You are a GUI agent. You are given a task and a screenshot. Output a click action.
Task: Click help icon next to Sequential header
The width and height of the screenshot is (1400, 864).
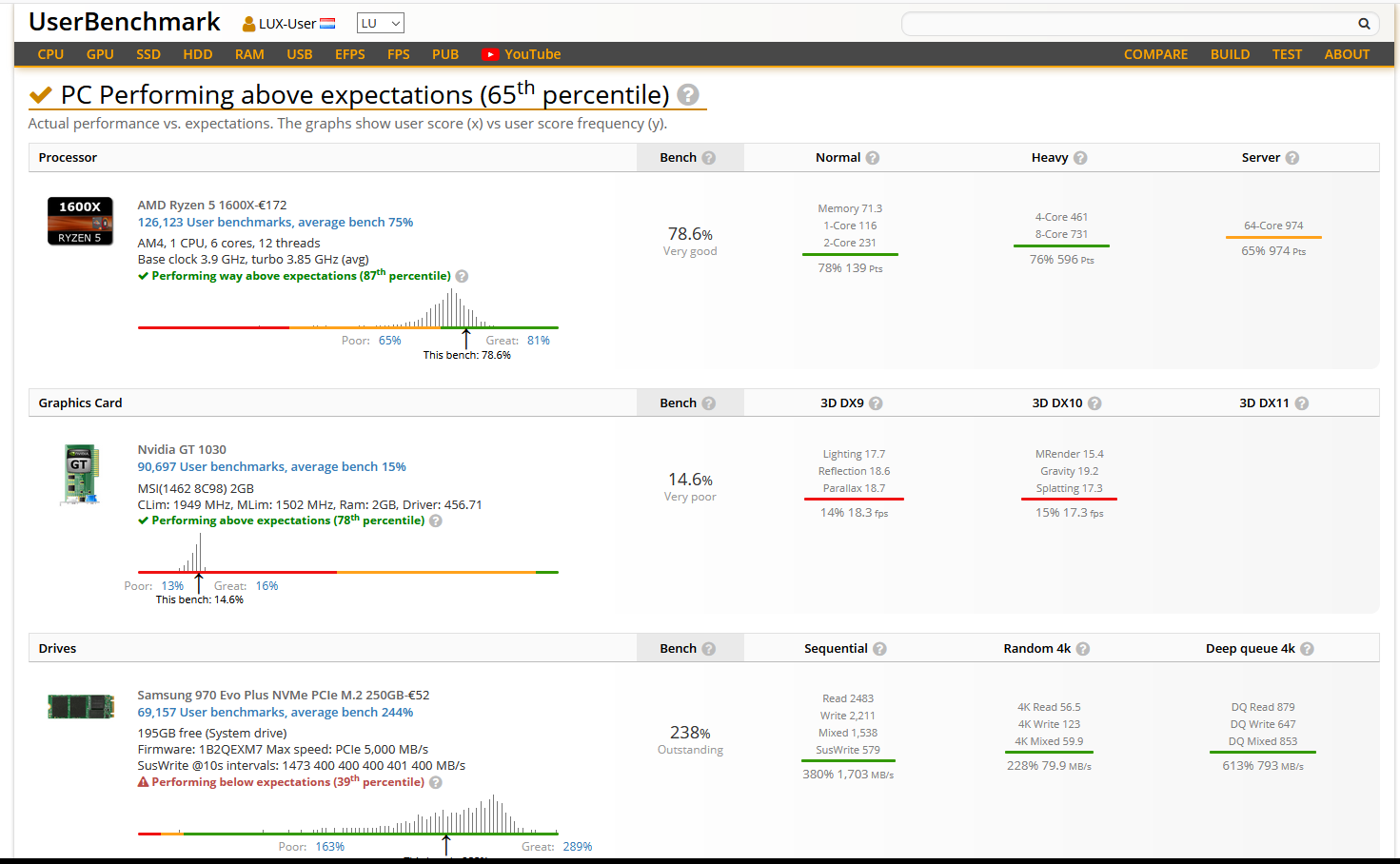[x=879, y=649]
